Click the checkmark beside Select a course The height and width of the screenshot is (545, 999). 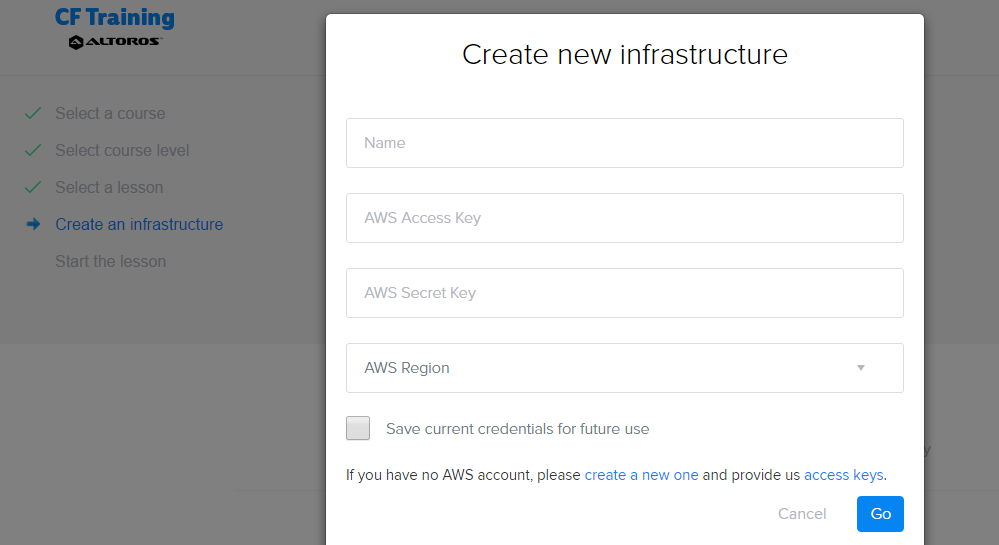(32, 113)
